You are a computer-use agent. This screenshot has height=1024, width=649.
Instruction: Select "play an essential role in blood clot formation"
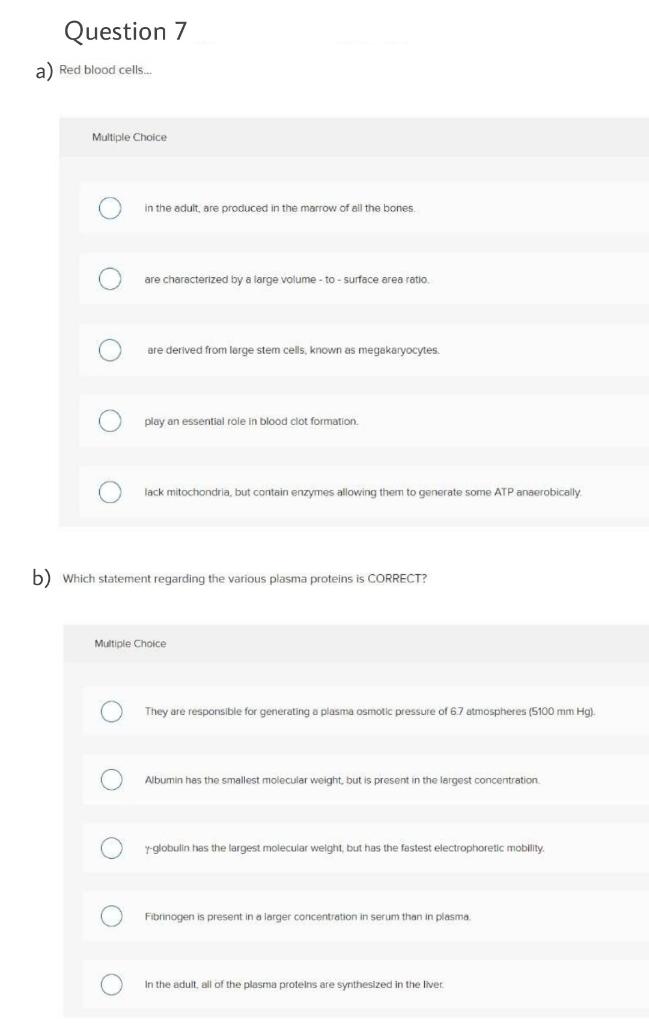point(108,422)
